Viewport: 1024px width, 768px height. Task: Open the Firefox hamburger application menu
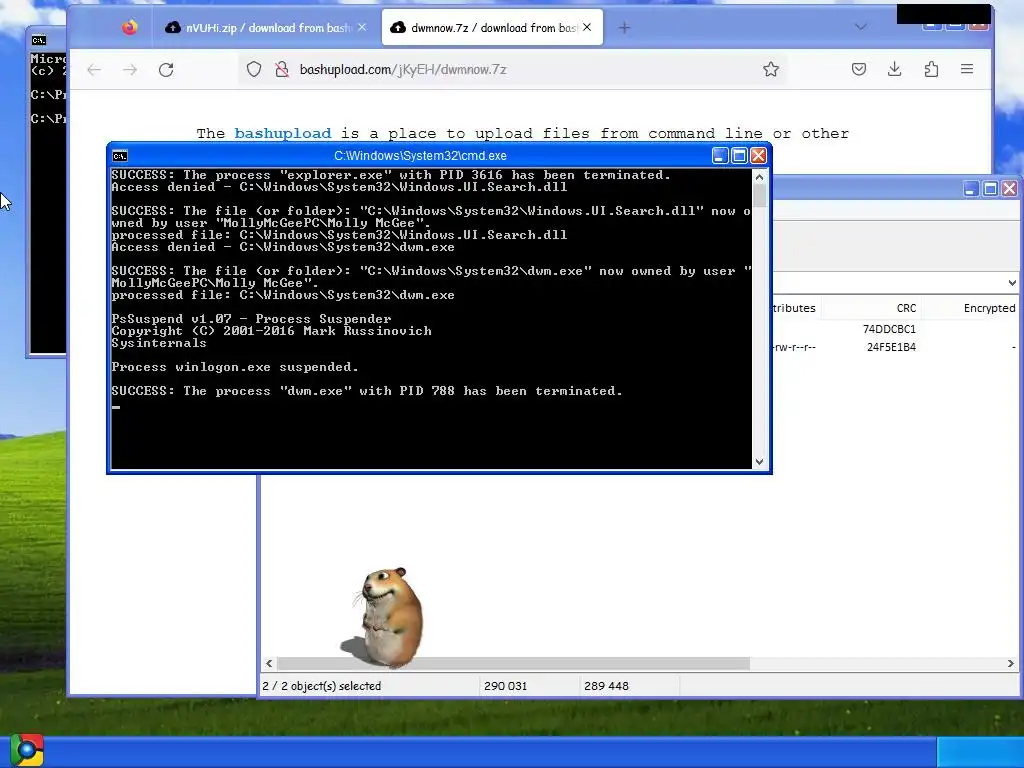[967, 69]
